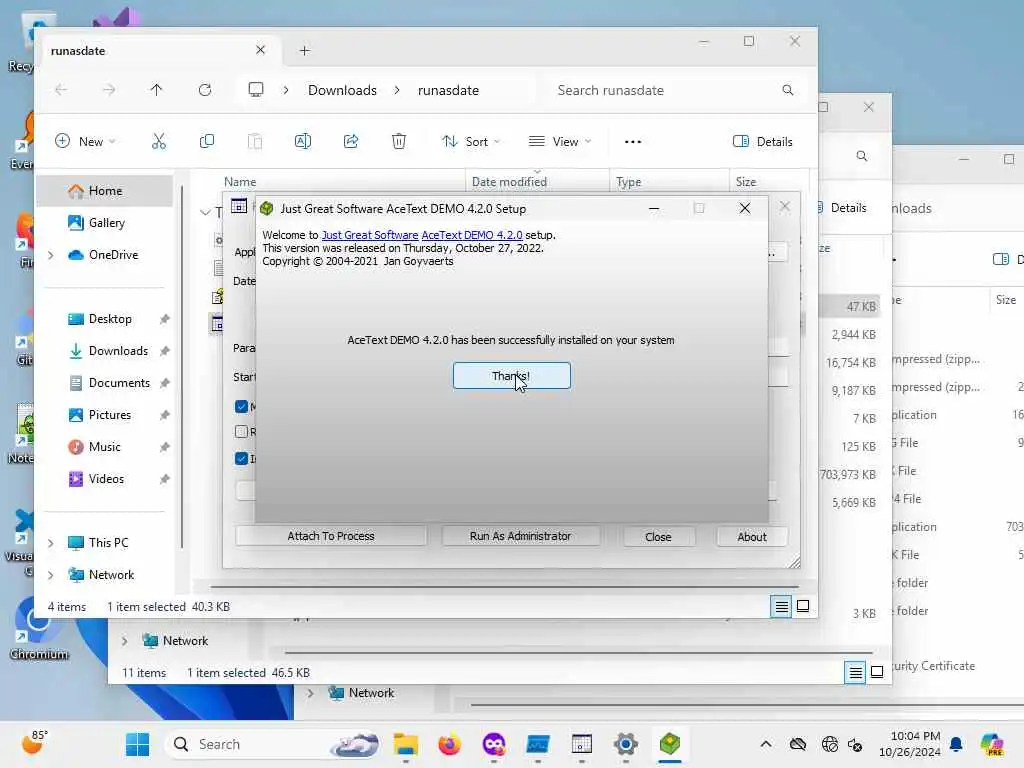
Task: Click the Delete trash icon
Action: [398, 142]
